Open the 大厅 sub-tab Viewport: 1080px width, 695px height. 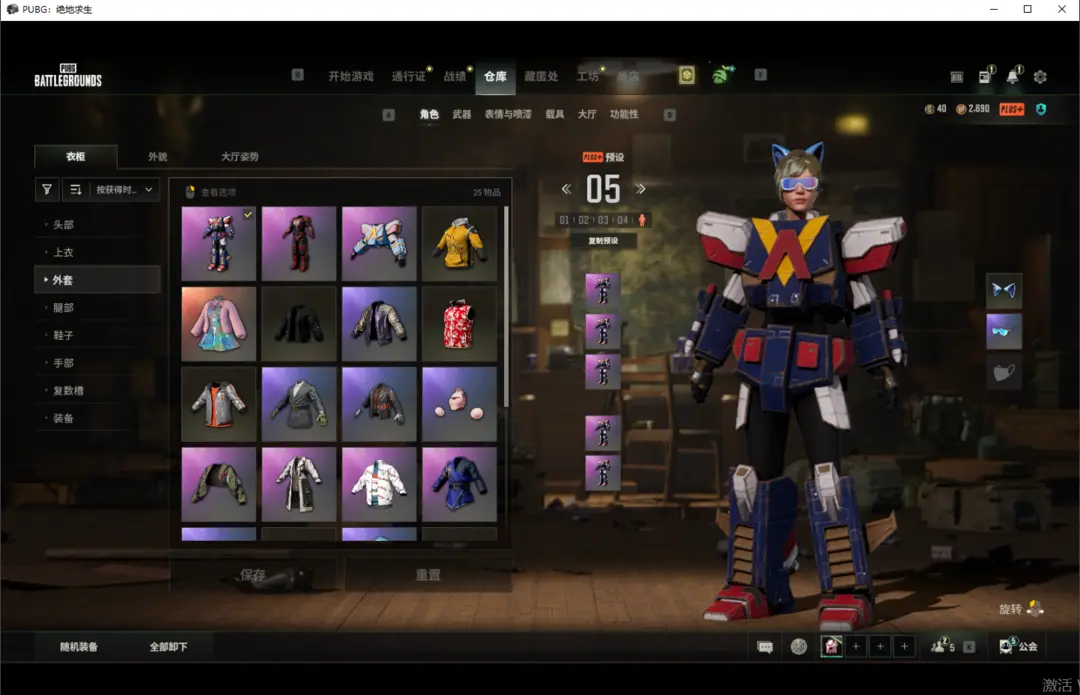587,114
